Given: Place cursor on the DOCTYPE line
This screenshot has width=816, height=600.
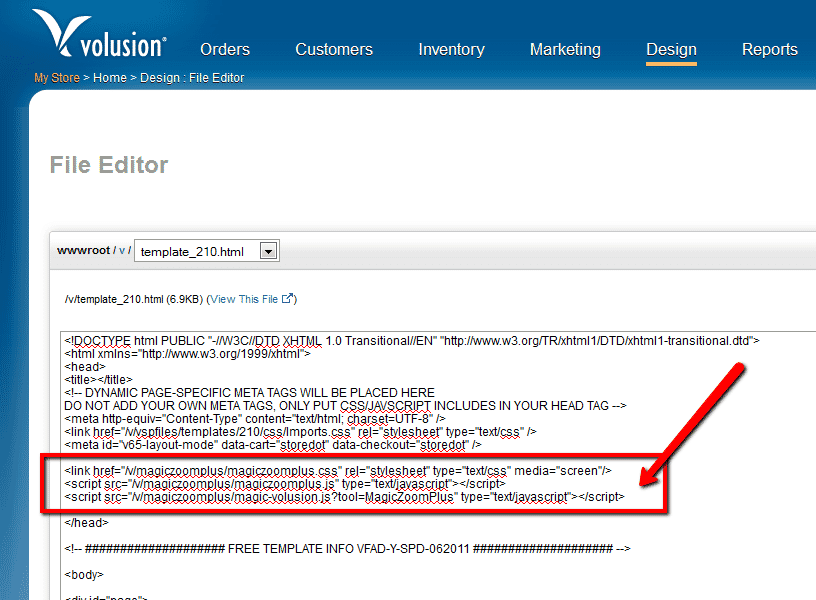Looking at the screenshot, I should pos(412,341).
